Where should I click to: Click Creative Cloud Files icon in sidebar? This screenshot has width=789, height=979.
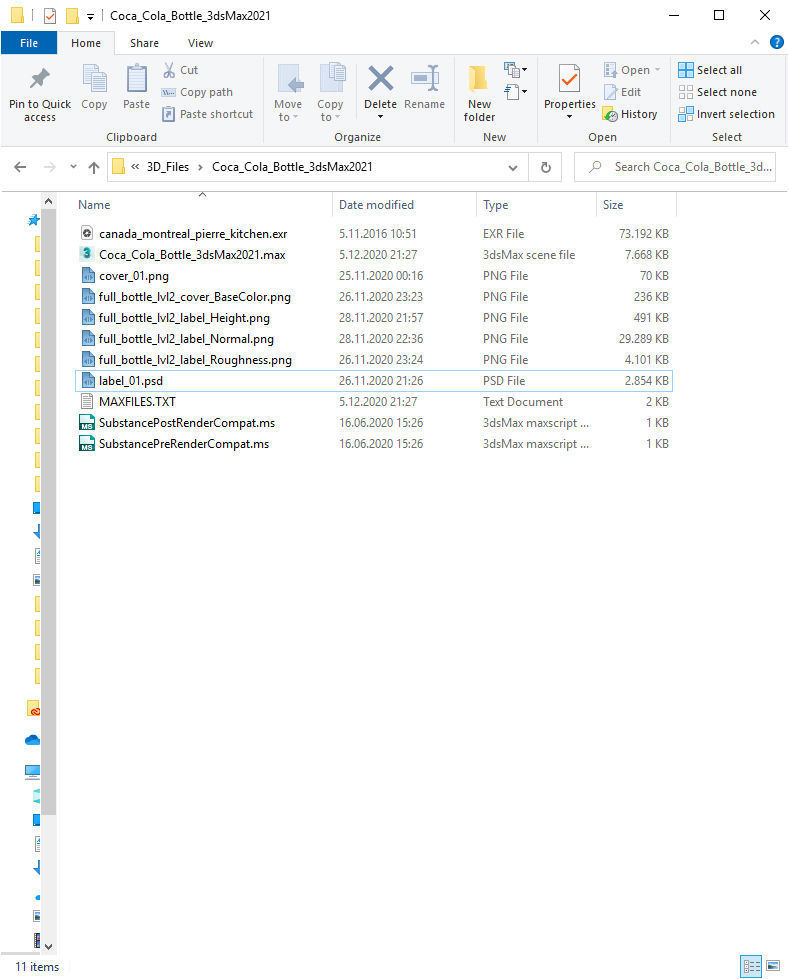click(x=34, y=709)
